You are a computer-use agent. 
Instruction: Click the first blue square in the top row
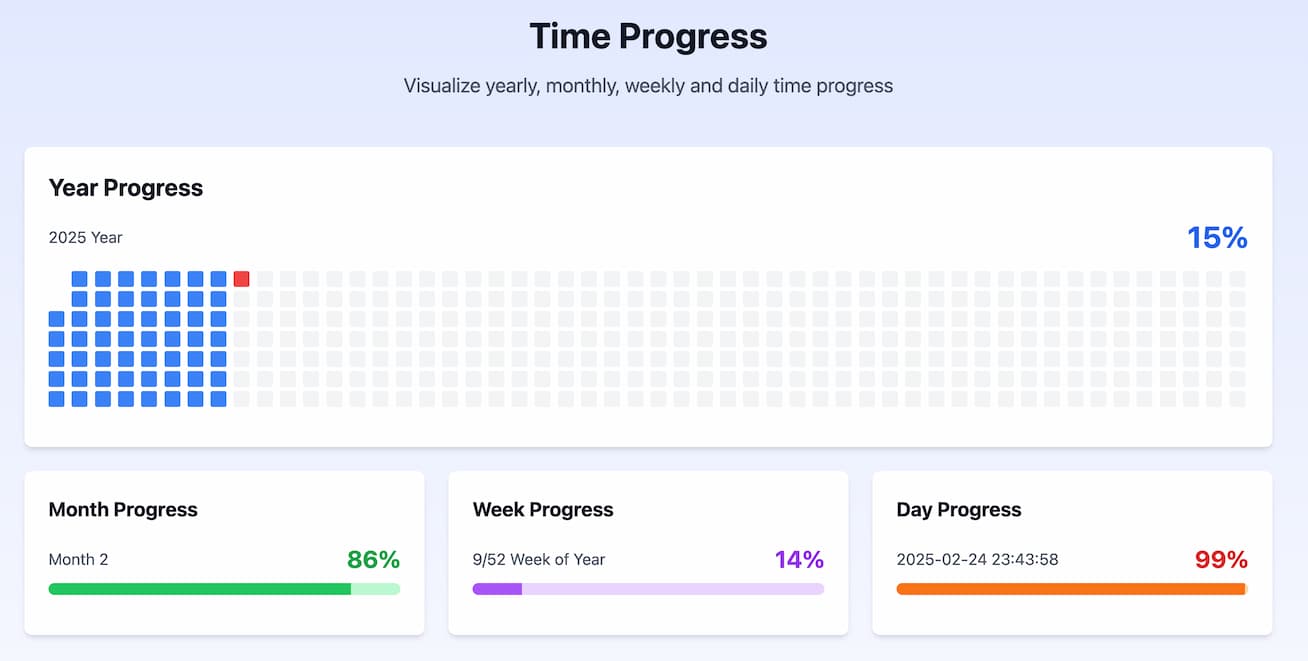point(79,279)
